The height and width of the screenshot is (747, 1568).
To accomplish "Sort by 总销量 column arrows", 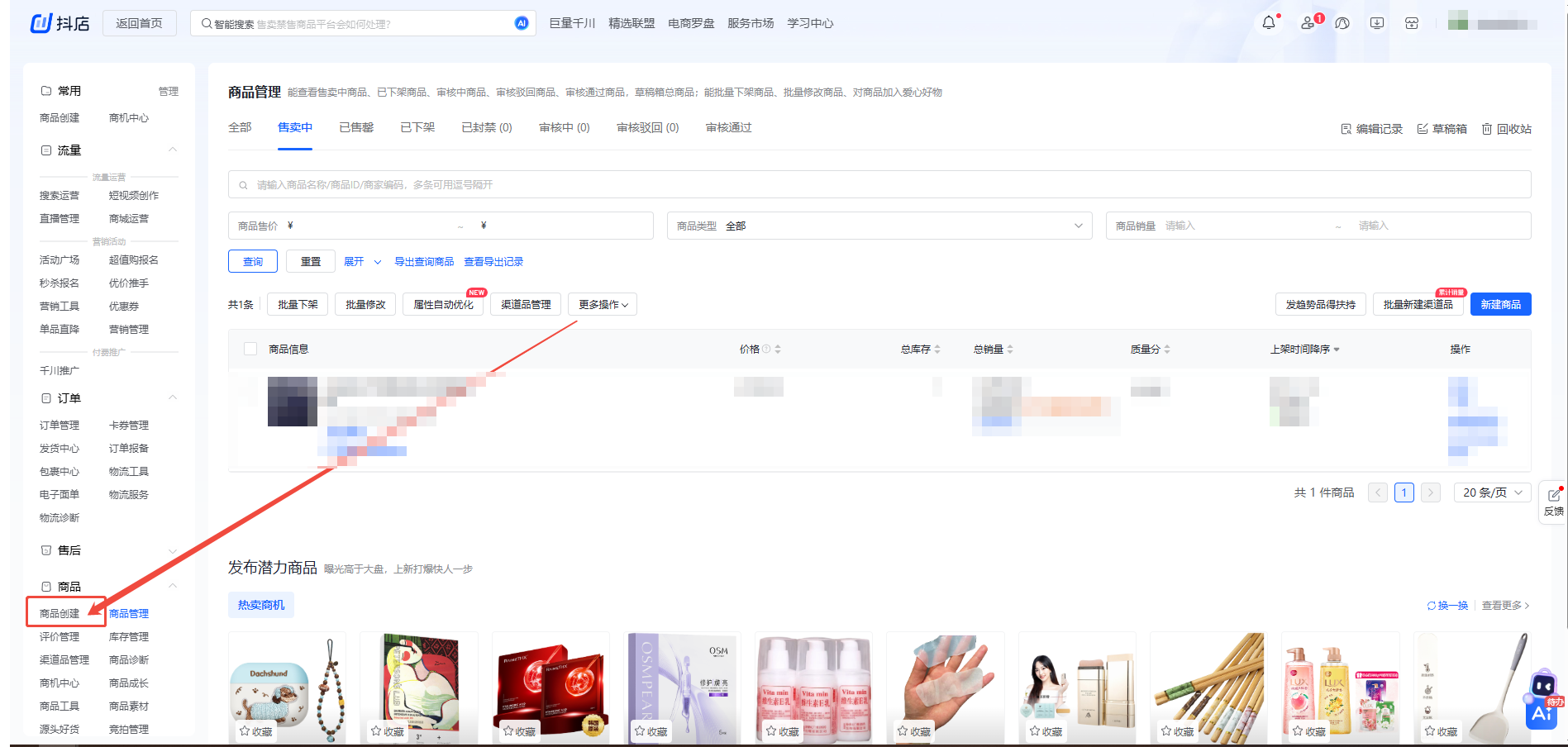I will pyautogui.click(x=1010, y=350).
